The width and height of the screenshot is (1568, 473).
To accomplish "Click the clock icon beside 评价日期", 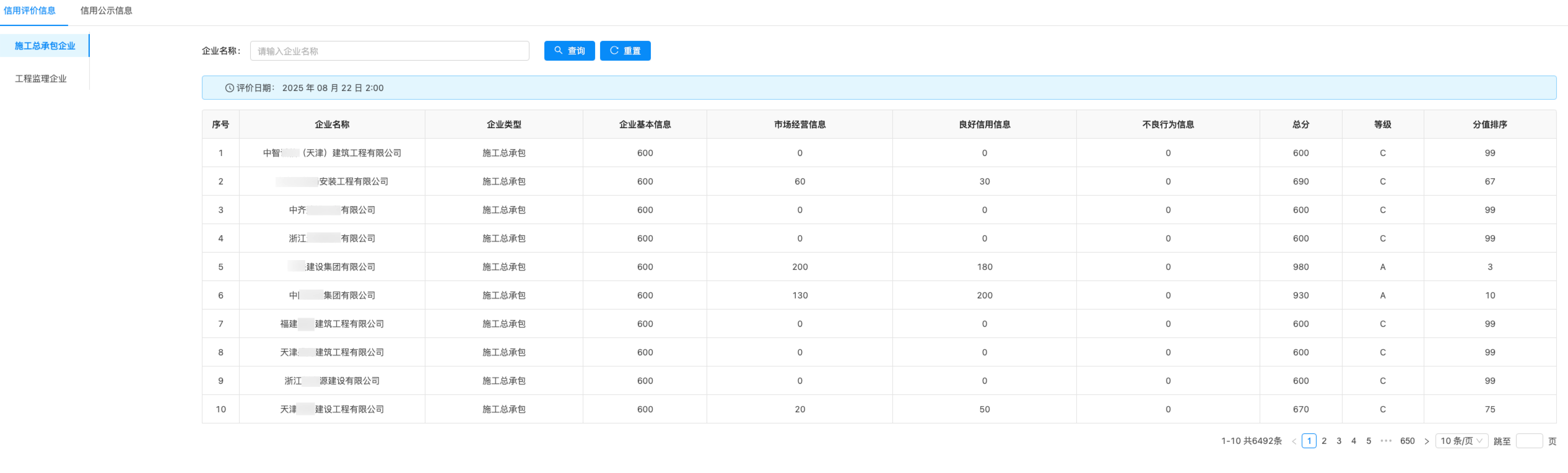I will click(229, 88).
